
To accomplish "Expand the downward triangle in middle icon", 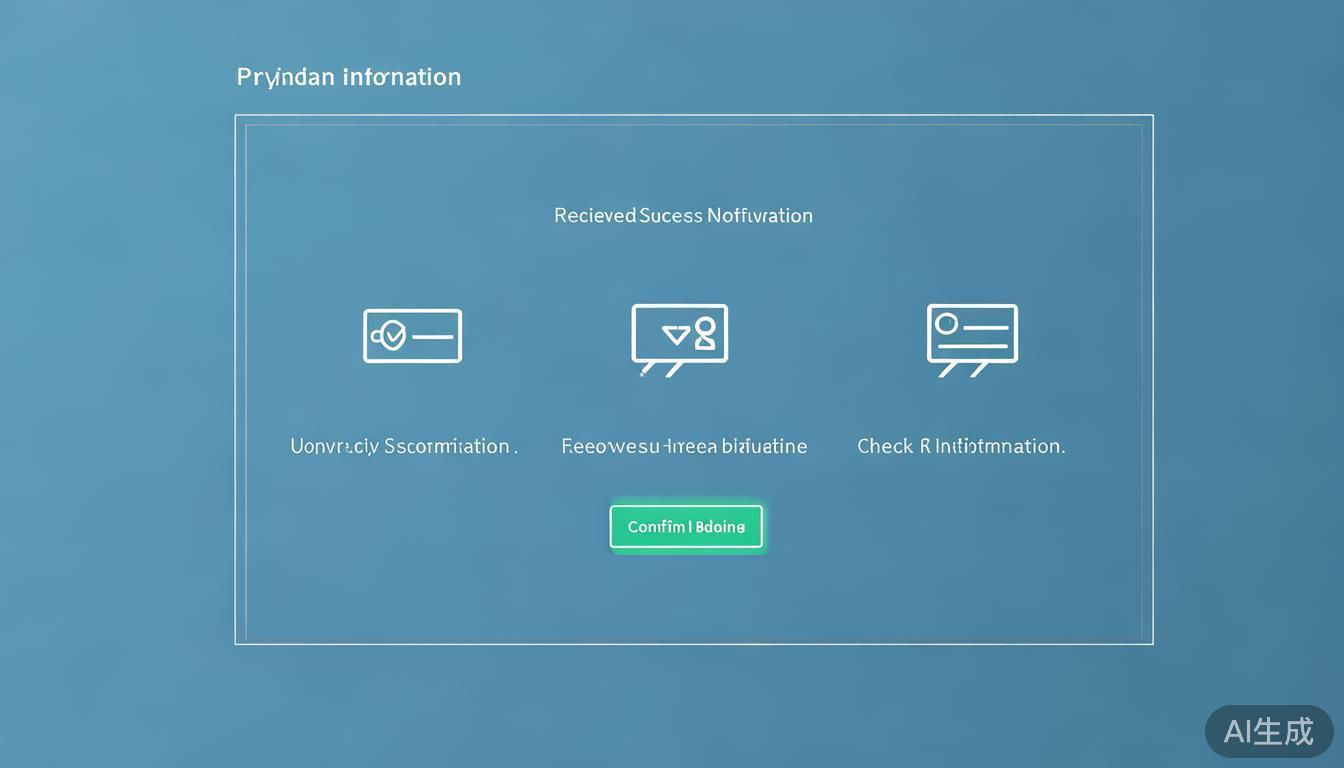I will click(676, 334).
